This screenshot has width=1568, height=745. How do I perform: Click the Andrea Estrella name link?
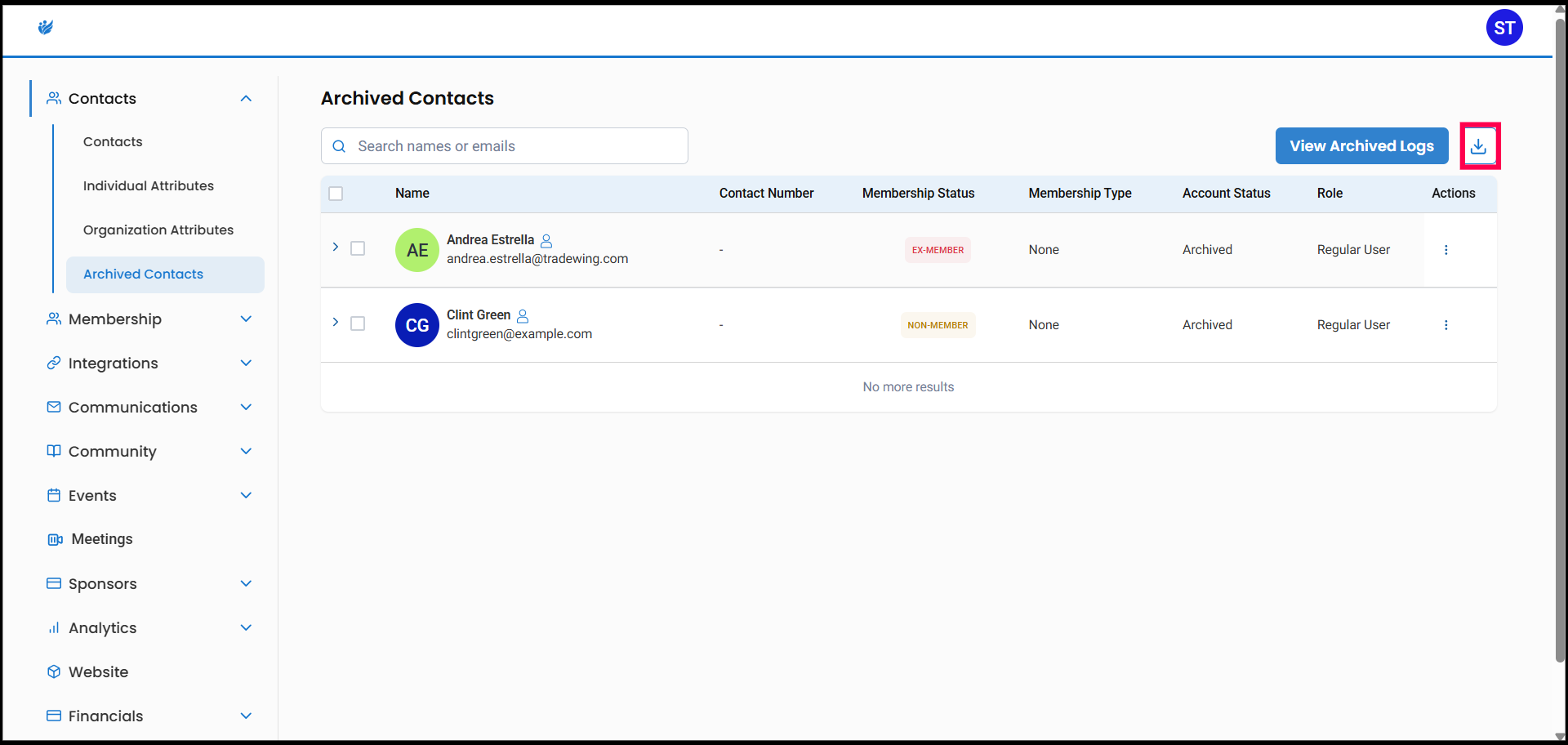[x=490, y=240]
